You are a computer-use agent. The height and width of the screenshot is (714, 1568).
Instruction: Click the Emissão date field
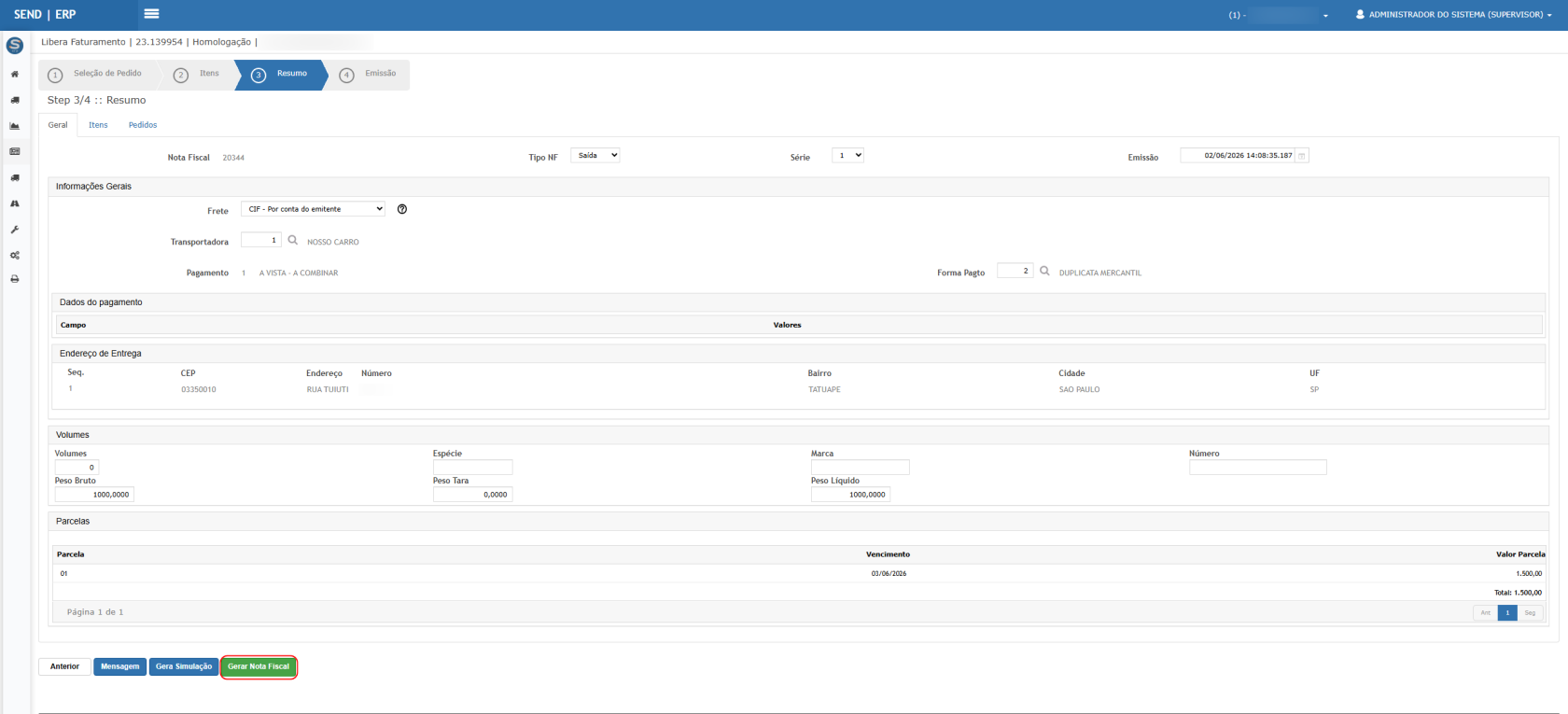pos(1238,156)
